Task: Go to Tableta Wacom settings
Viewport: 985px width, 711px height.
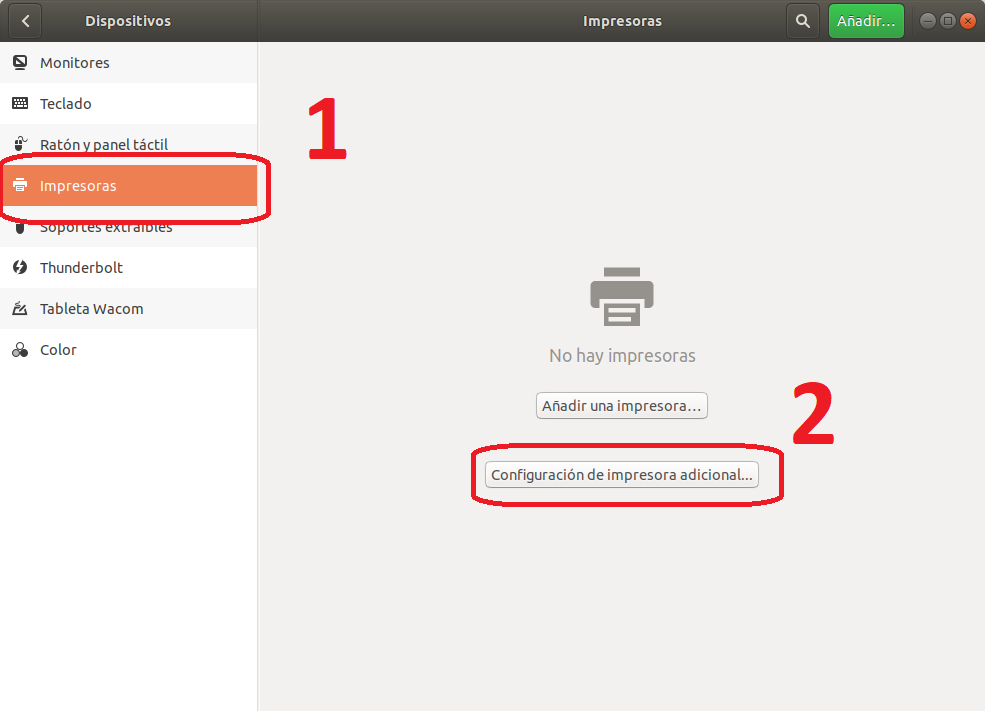Action: (x=128, y=308)
